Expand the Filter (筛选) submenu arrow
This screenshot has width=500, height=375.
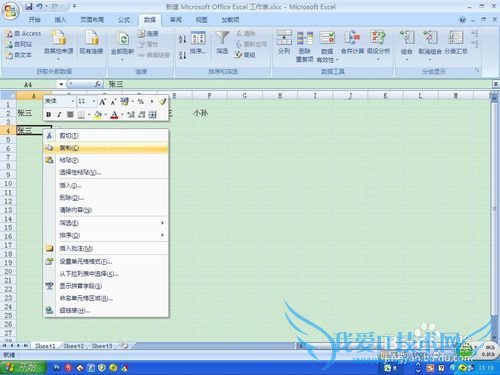(162, 223)
